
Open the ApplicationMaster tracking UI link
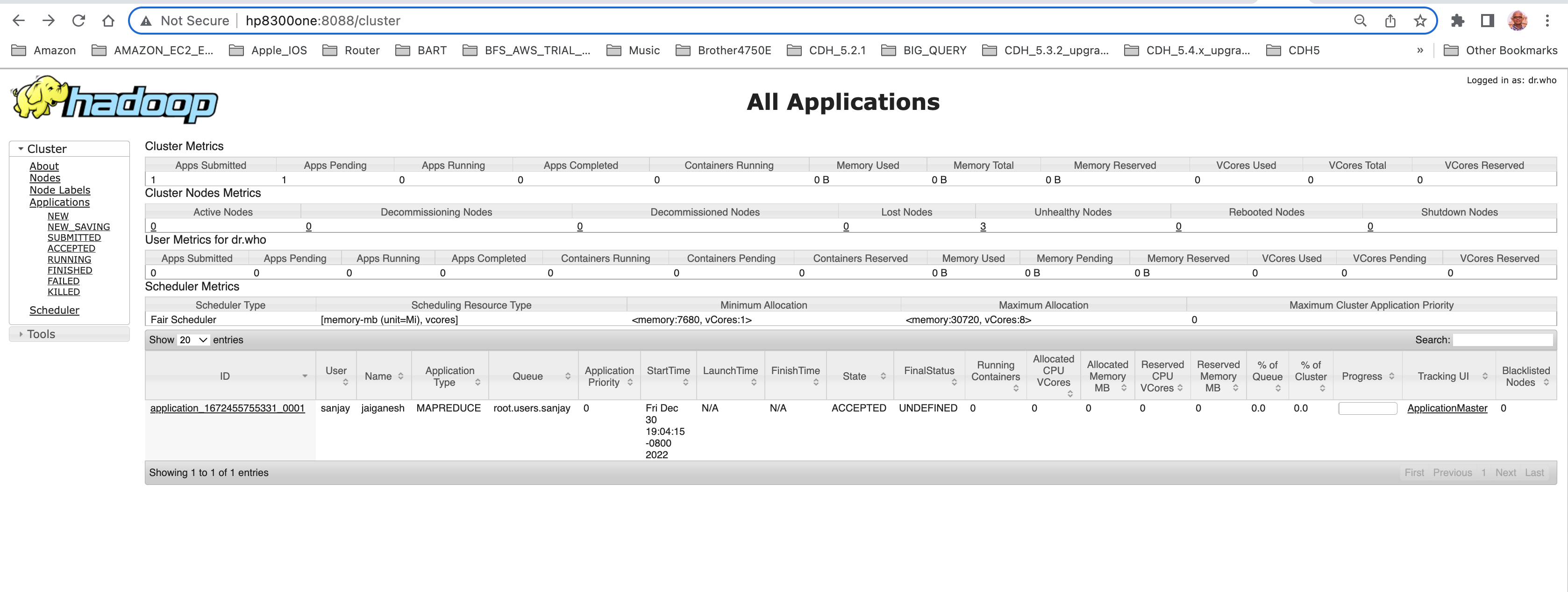[1447, 408]
